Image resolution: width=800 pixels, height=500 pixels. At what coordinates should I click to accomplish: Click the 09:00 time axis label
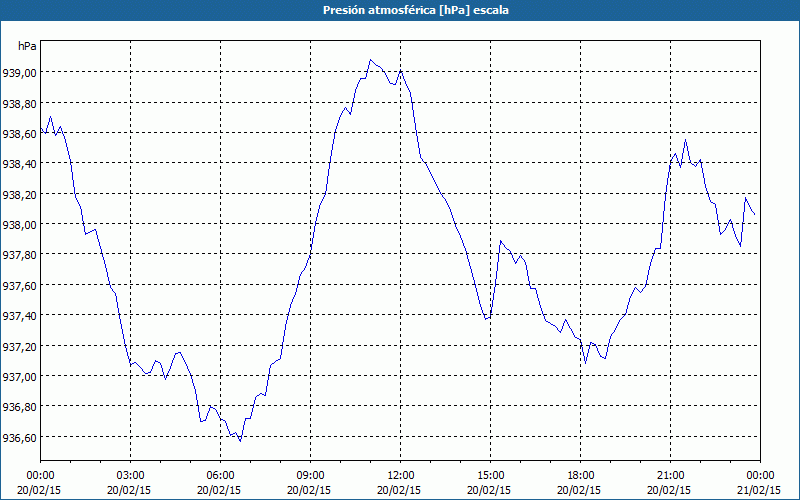coord(310,476)
